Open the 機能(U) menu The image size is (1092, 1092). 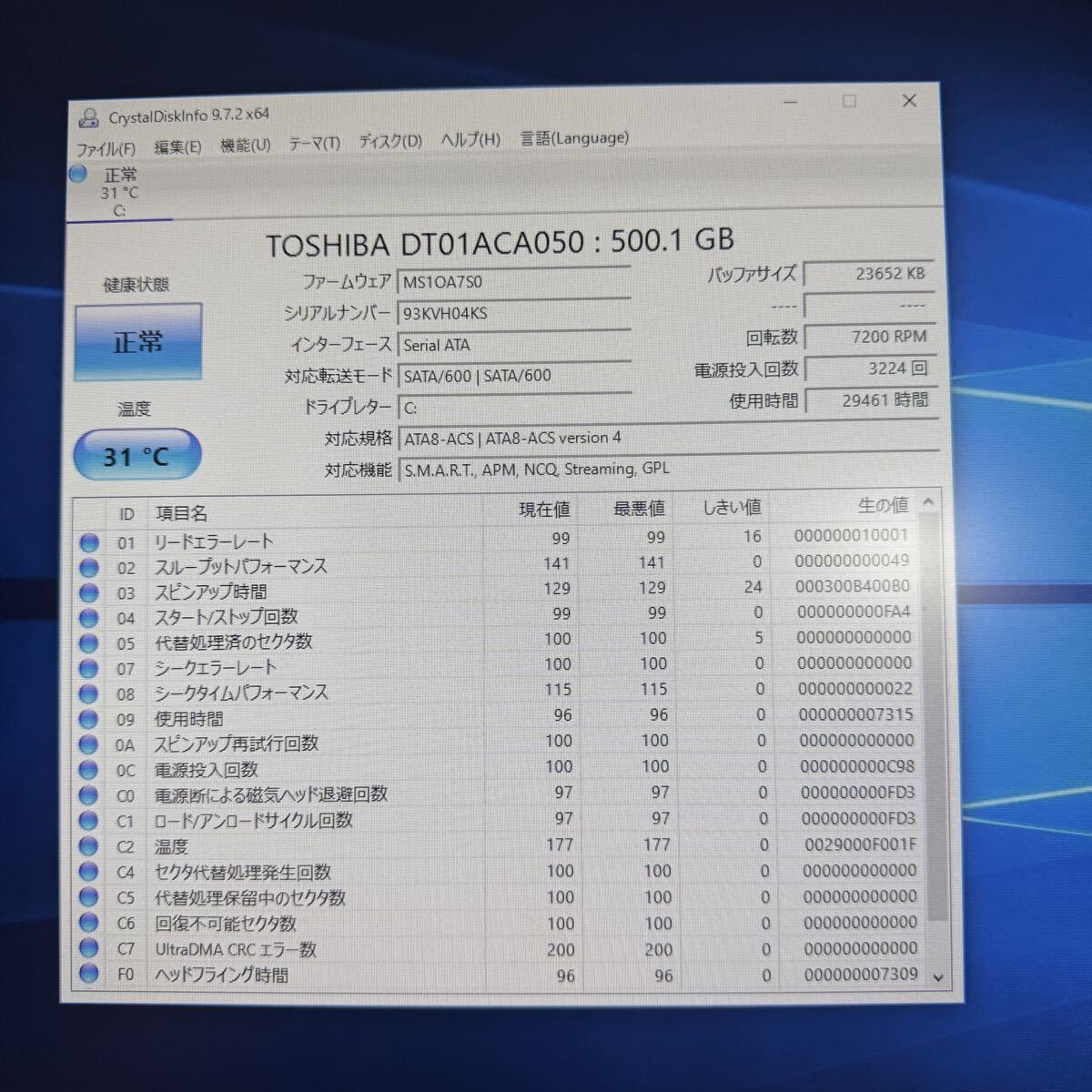coord(246,145)
